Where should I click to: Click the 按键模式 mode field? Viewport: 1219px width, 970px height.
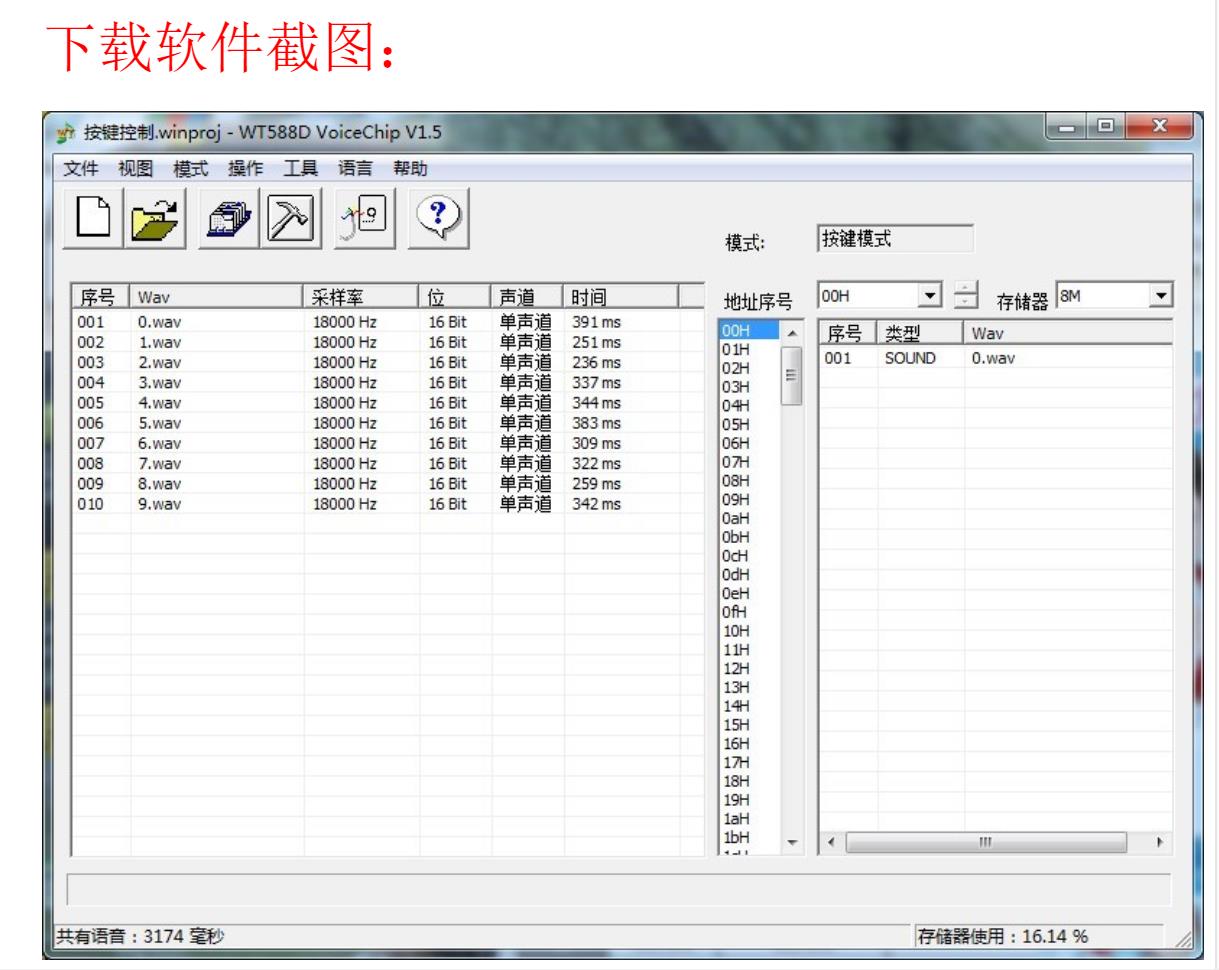click(894, 239)
